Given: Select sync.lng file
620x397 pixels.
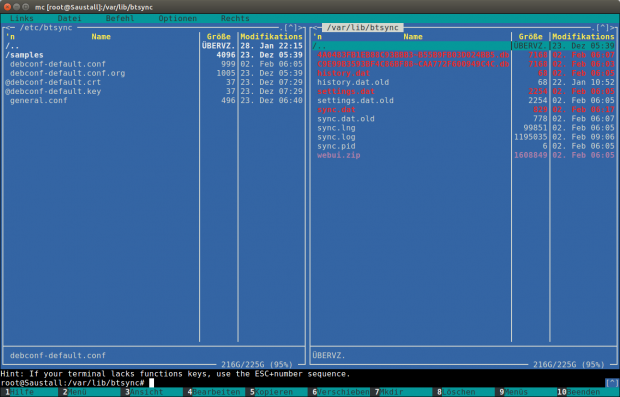Looking at the screenshot, I should tap(463, 128).
